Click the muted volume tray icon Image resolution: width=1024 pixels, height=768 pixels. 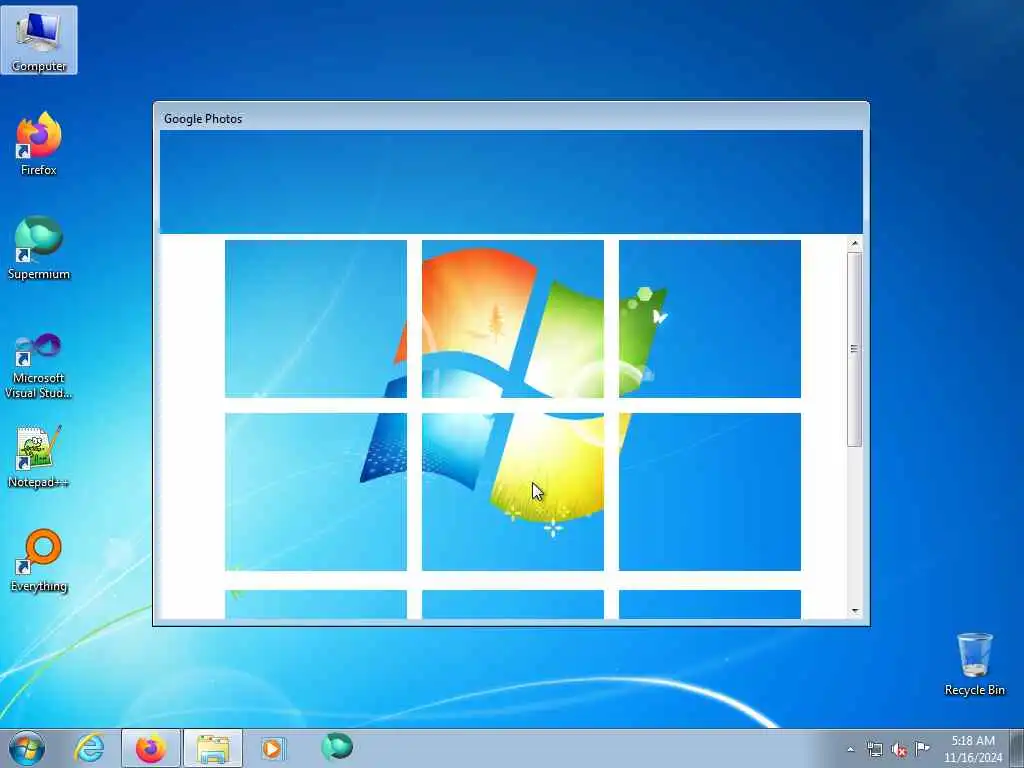899,749
